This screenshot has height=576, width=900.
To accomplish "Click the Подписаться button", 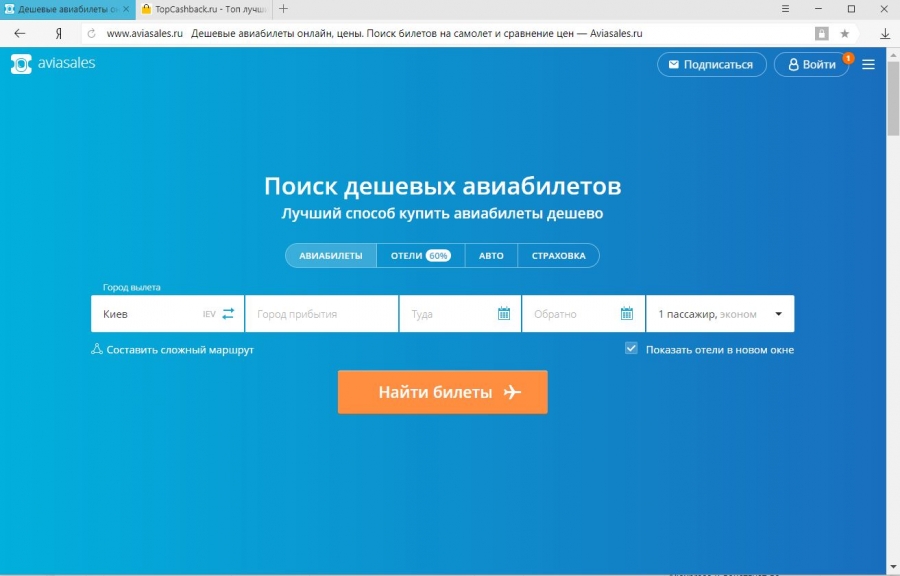I will click(711, 64).
